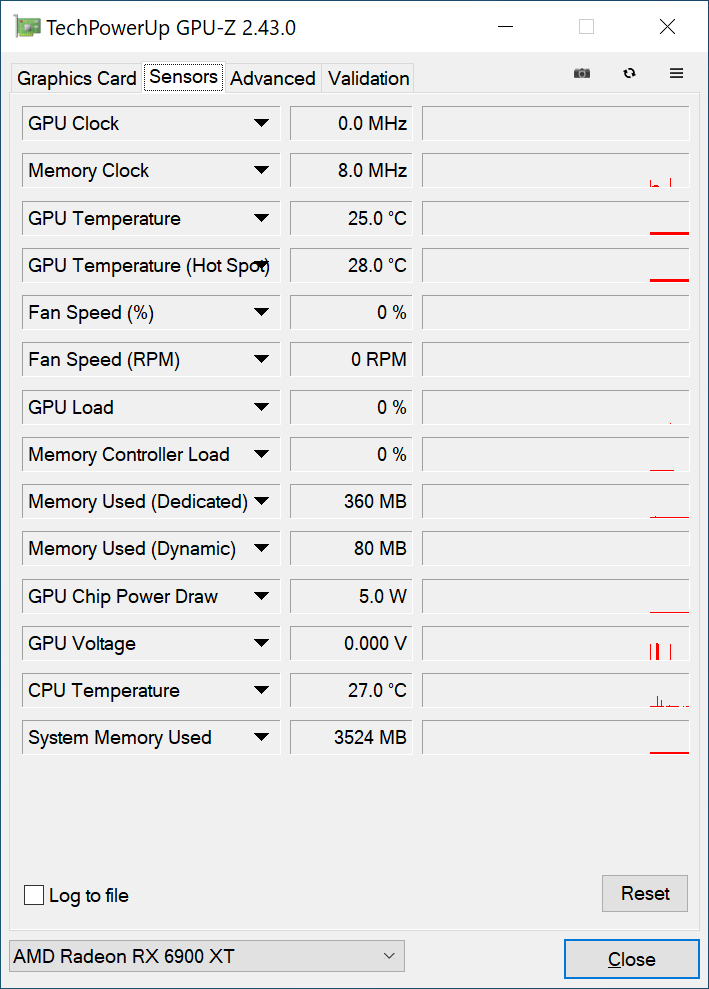Click the Memory Clock history graph

coord(555,171)
